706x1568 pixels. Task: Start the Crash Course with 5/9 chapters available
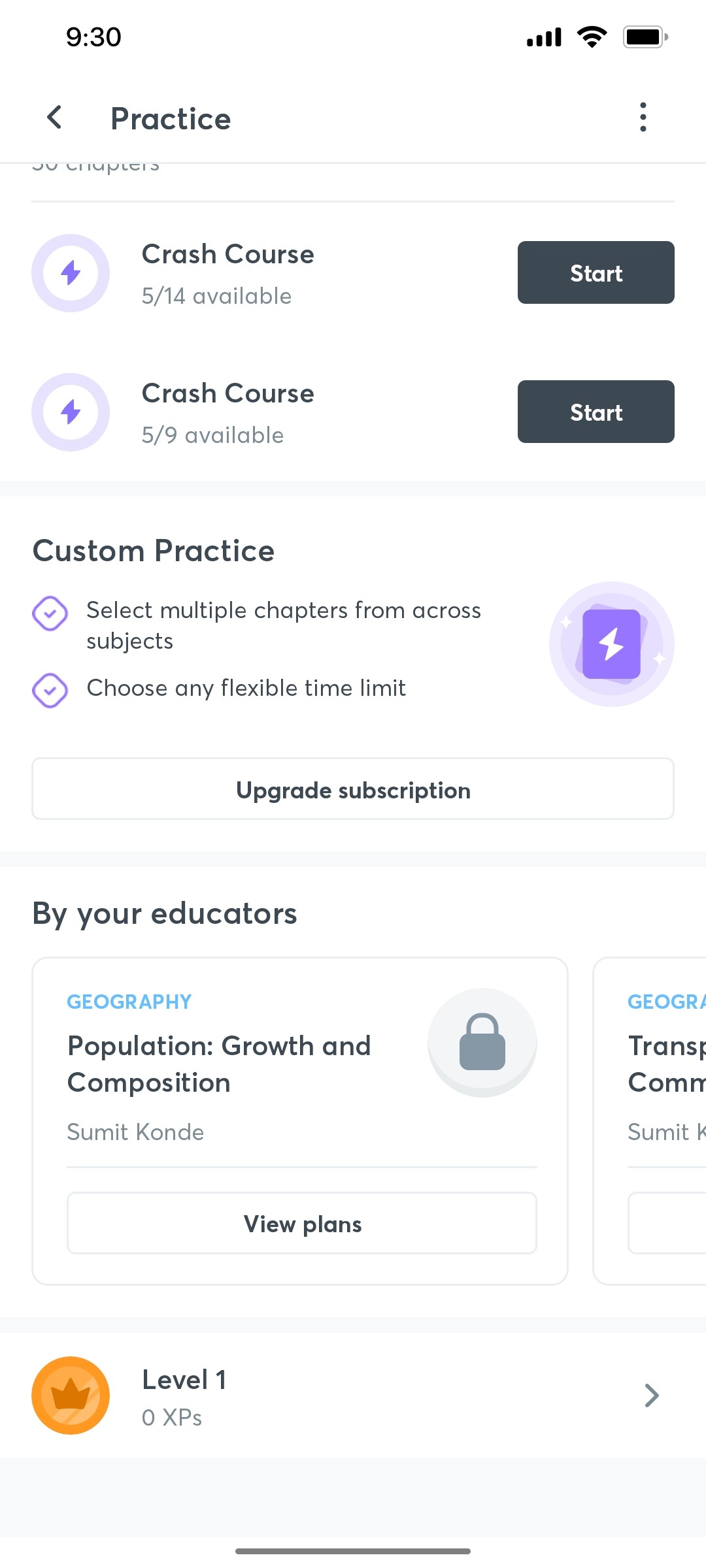click(x=595, y=412)
